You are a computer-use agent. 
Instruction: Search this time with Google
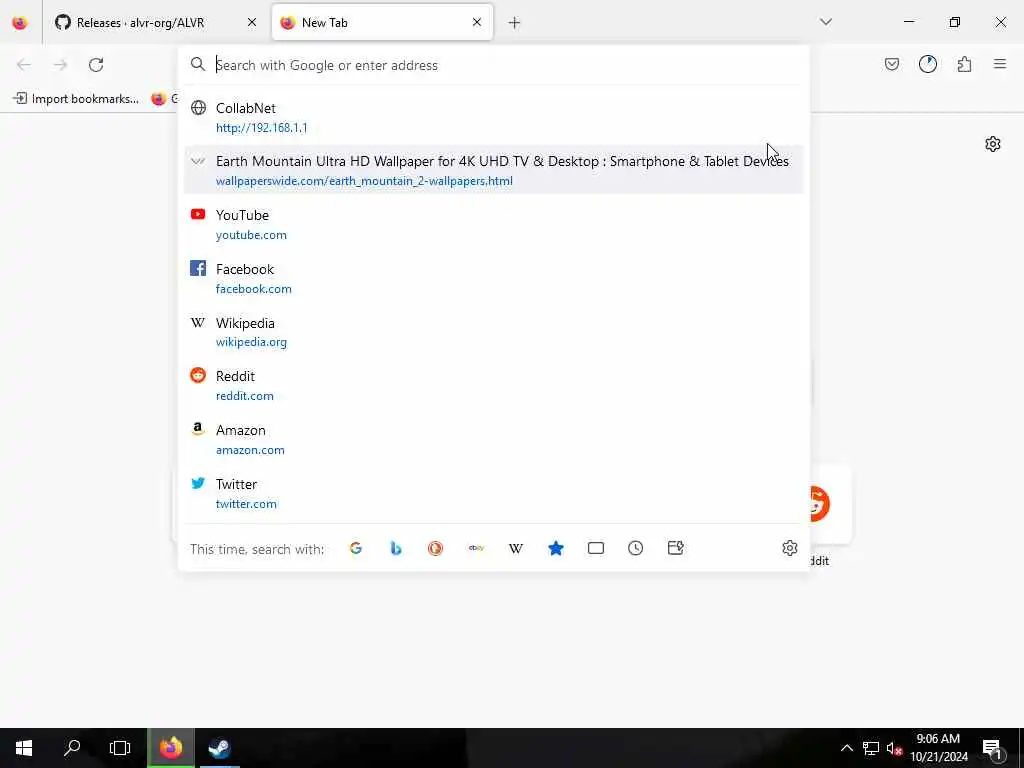point(356,549)
